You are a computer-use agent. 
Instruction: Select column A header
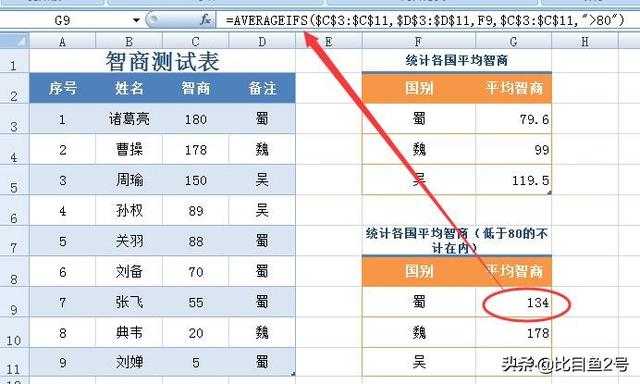[62, 41]
